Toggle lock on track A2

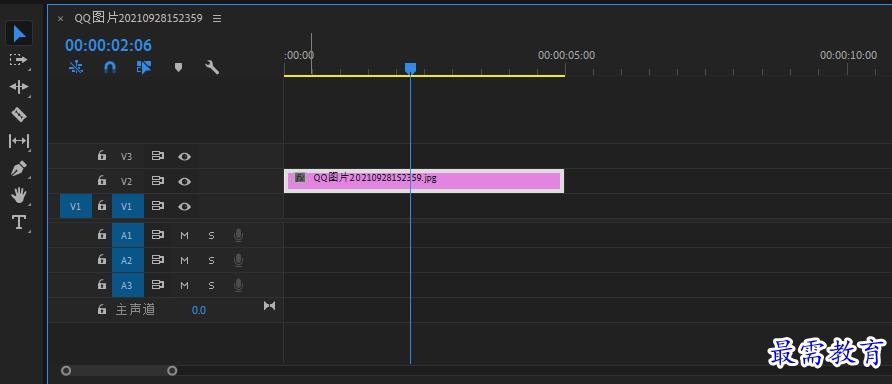pyautogui.click(x=102, y=259)
